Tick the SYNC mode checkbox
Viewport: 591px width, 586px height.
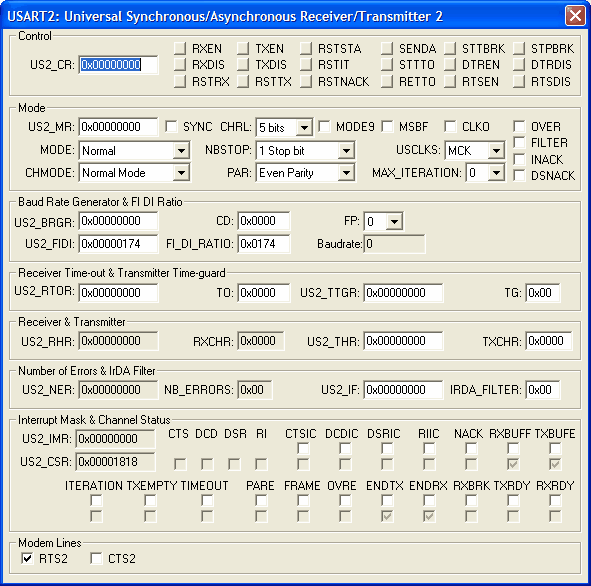[x=171, y=127]
